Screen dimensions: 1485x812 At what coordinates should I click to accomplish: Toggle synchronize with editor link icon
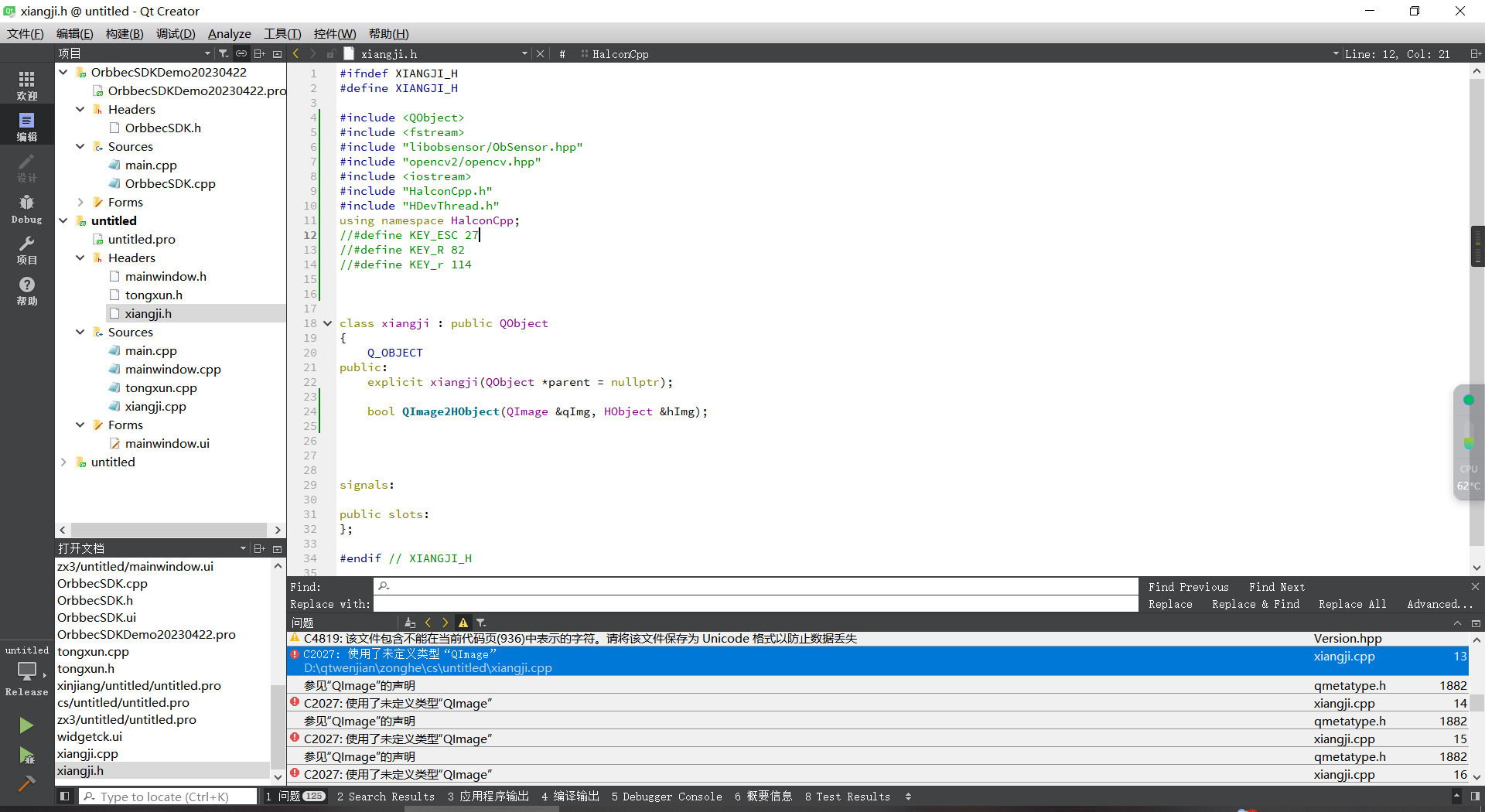click(241, 53)
